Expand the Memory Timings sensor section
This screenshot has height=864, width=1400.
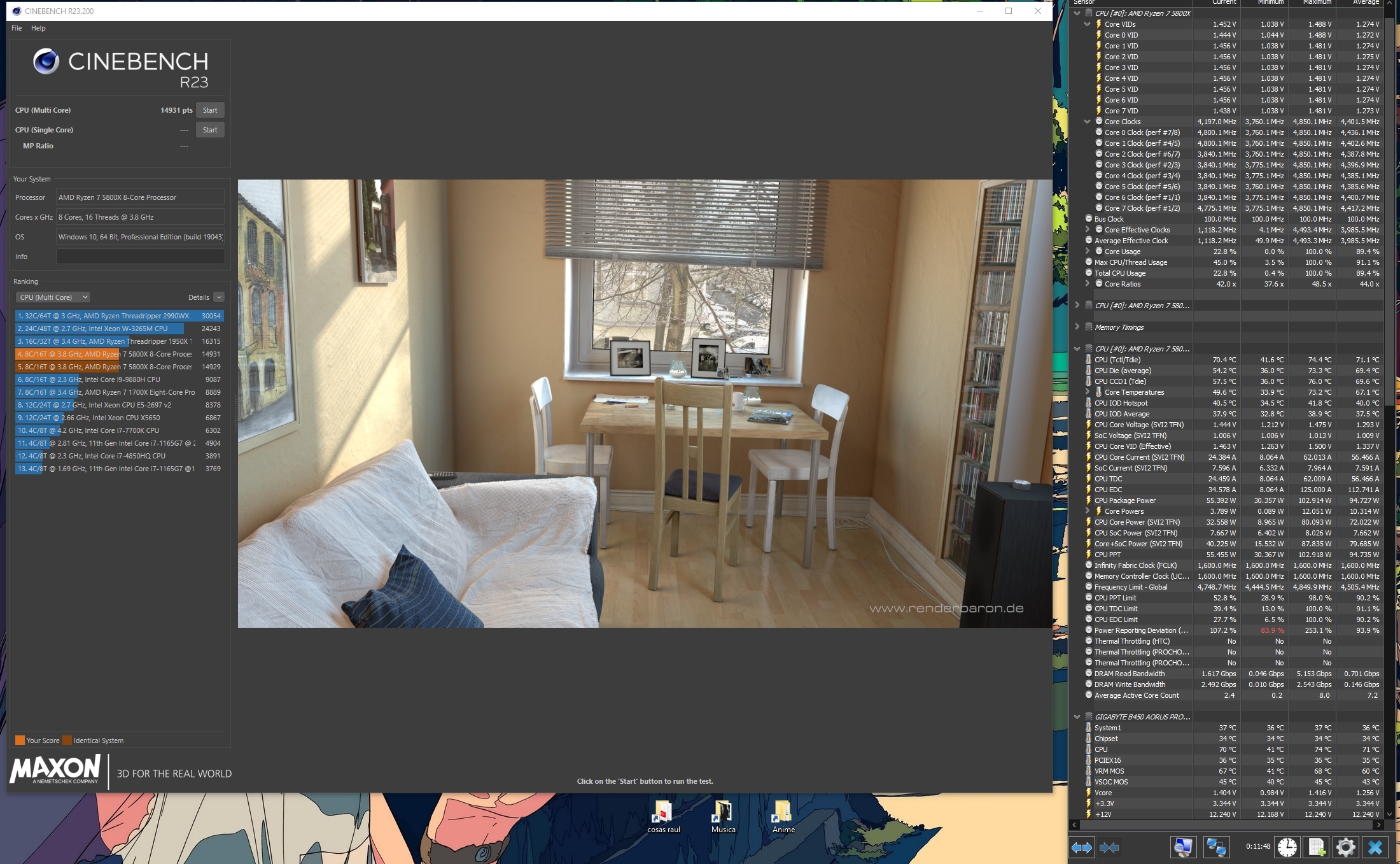[x=1077, y=327]
